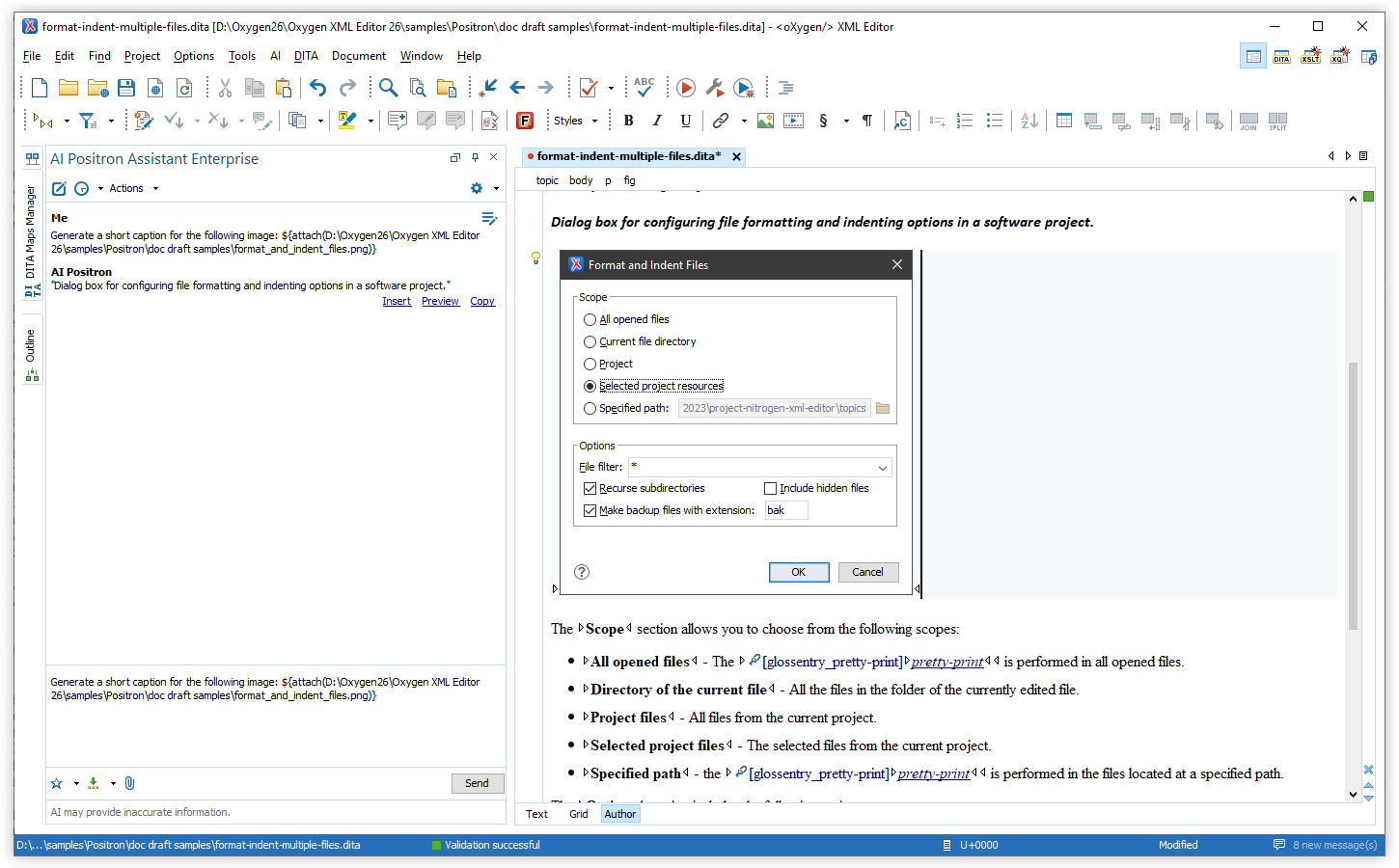Select the 'Project' radio button
The width and height of the screenshot is (1399, 868).
(x=590, y=364)
